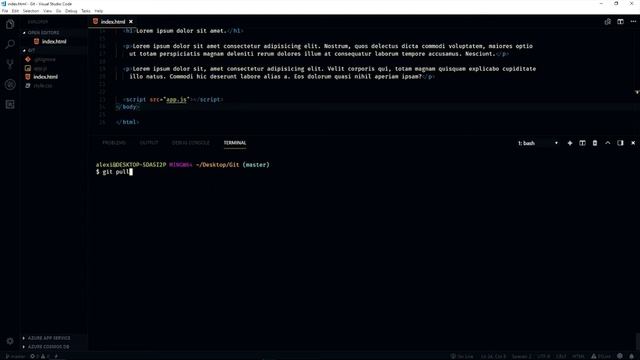Viewport: 640px width, 360px height.
Task: Open the Manage gear icon
Action: (10, 341)
